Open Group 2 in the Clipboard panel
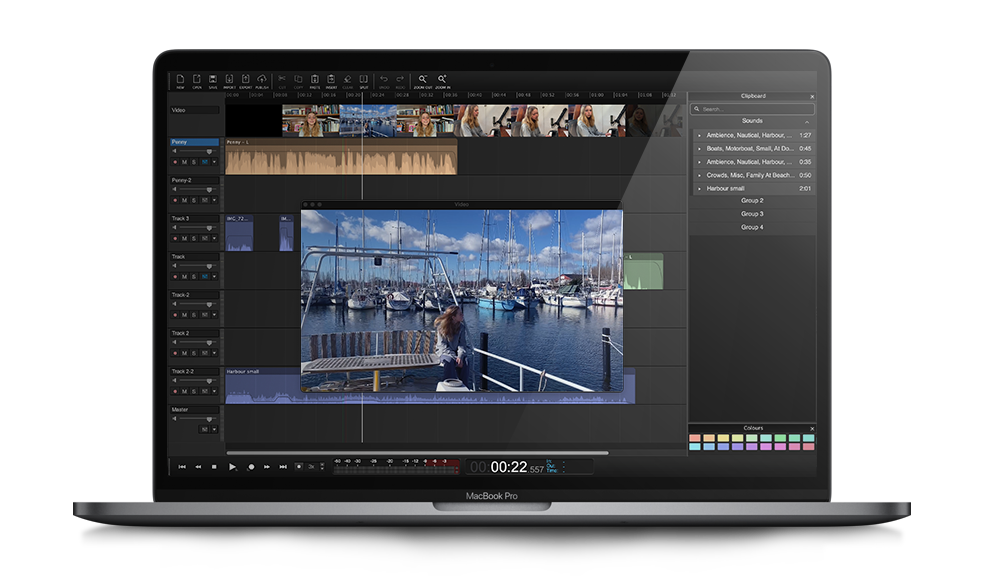984x576 pixels. click(x=752, y=201)
